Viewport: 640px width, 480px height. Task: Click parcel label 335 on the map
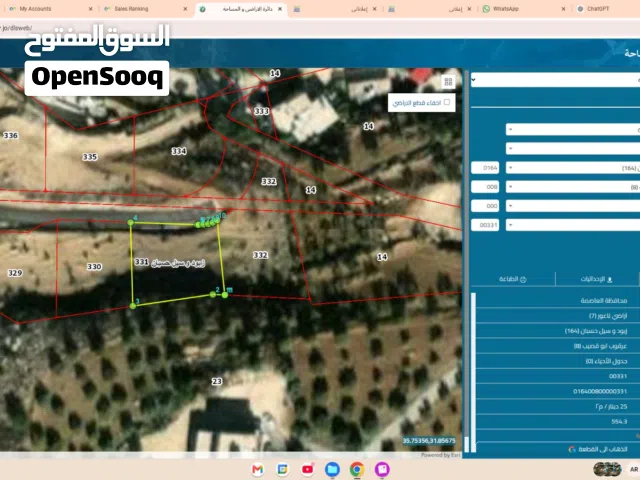click(90, 157)
